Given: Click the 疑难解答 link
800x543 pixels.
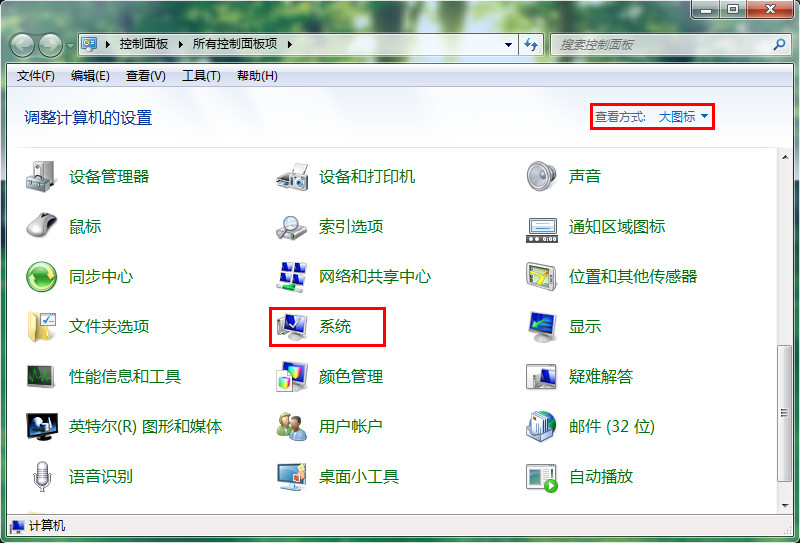Looking at the screenshot, I should [x=601, y=377].
